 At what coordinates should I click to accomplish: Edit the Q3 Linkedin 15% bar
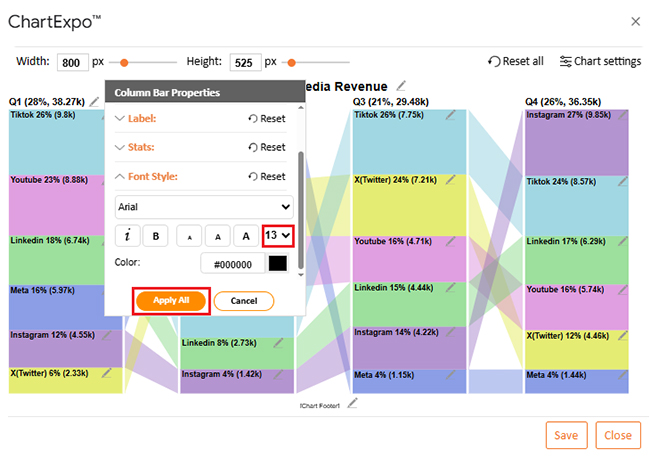pyautogui.click(x=451, y=289)
